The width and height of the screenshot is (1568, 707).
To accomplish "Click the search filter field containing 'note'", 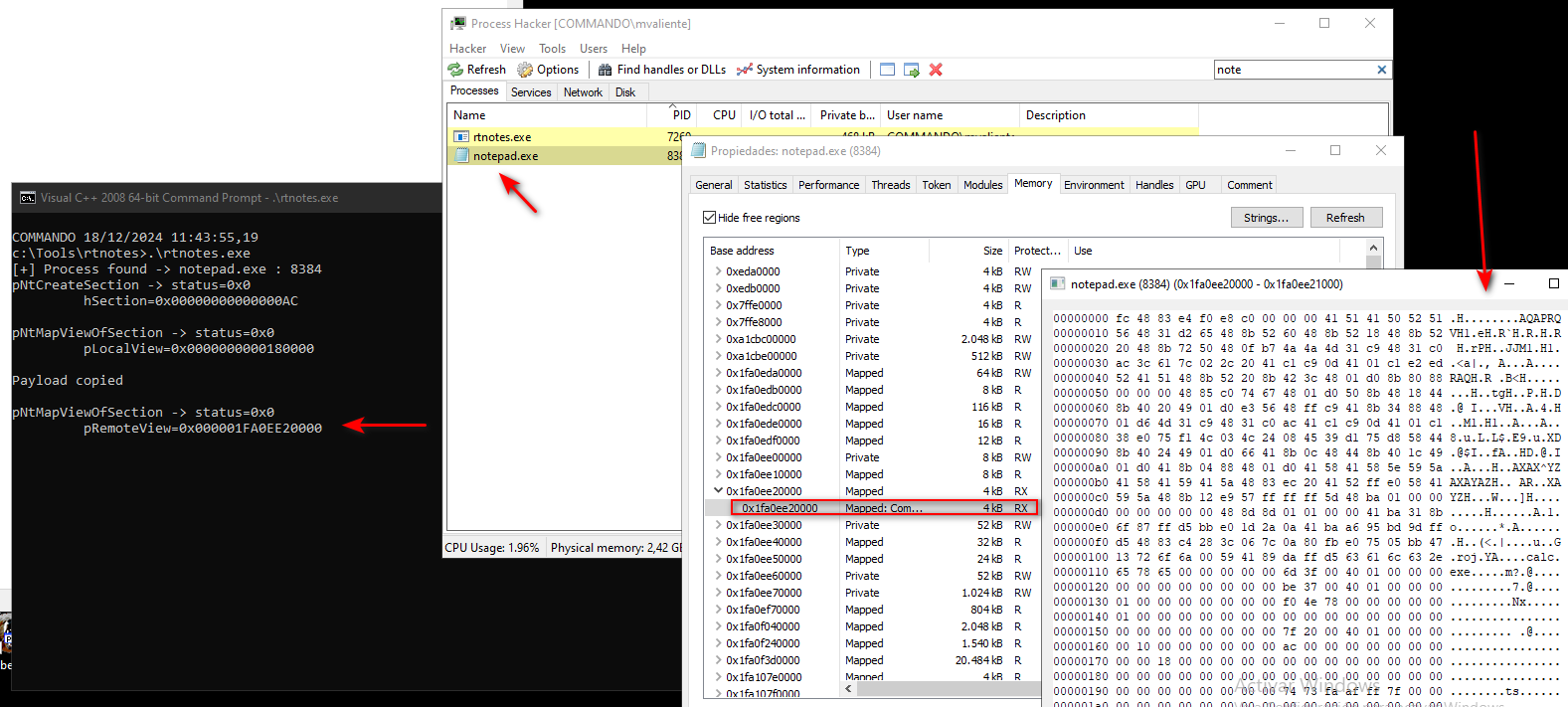I will point(1293,70).
